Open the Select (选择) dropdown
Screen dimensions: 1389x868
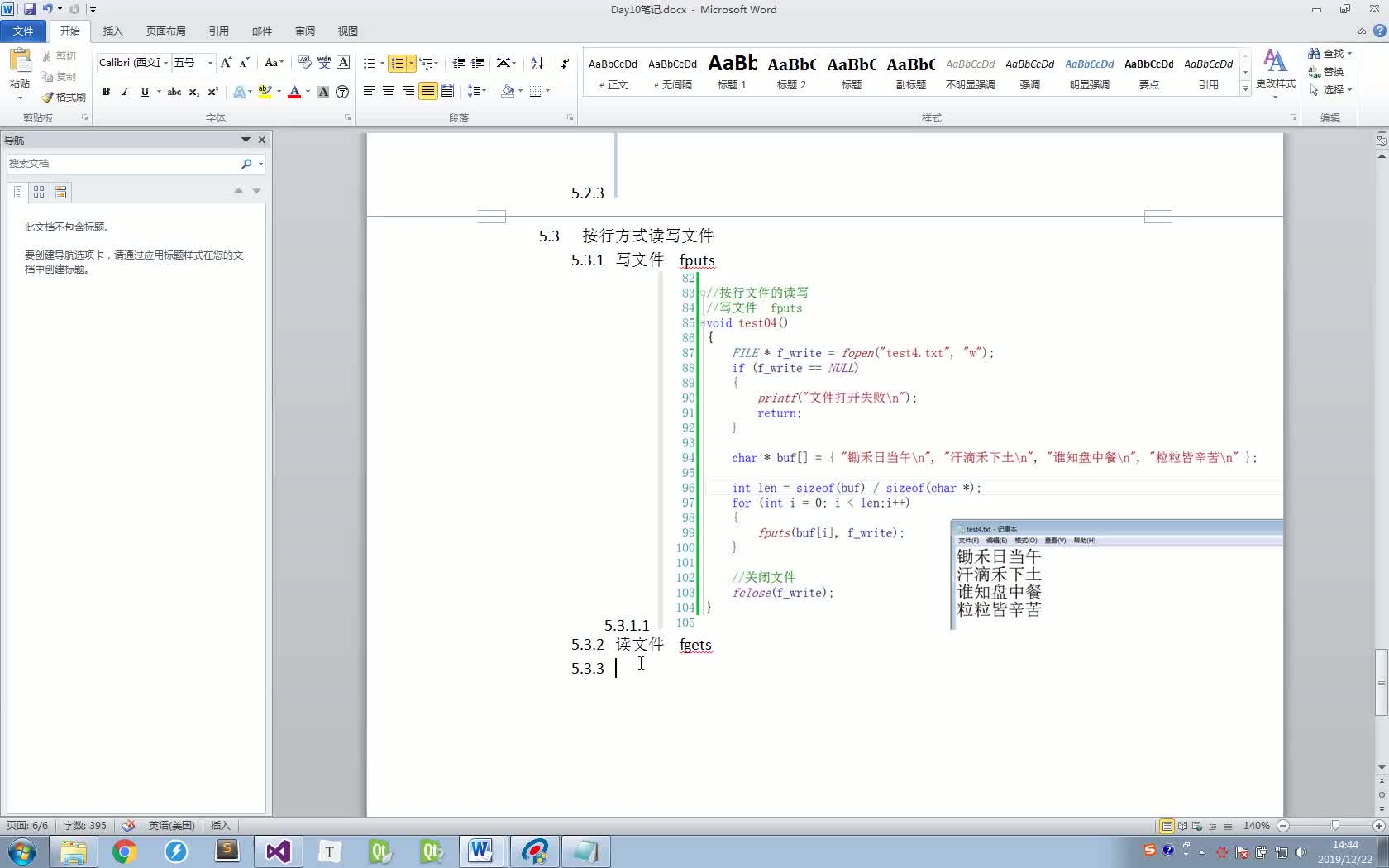tap(1330, 89)
